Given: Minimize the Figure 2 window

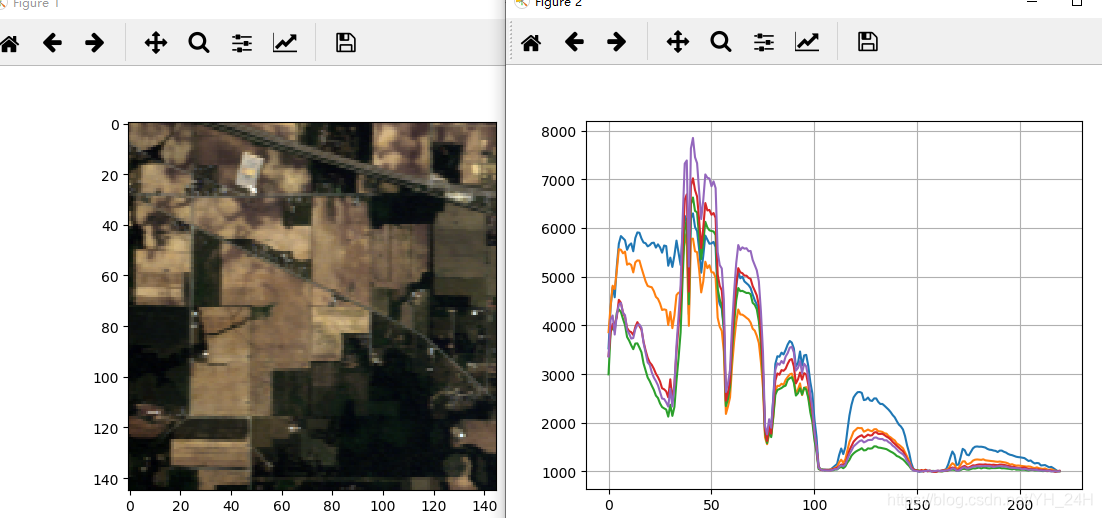Looking at the screenshot, I should point(1032,3).
